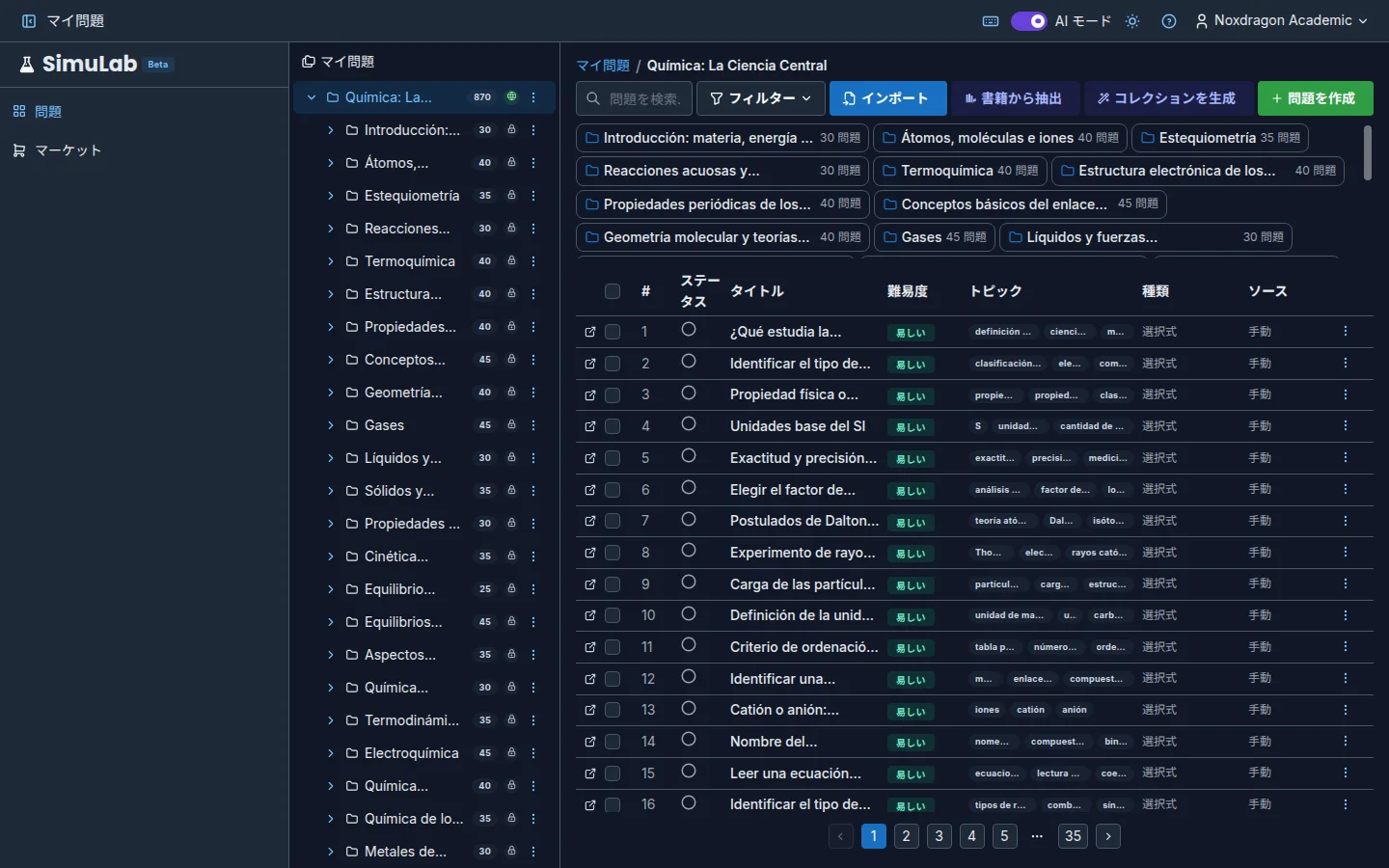Open the keyboard shortcuts icon in the header
This screenshot has width=1389, height=868.
point(991,21)
